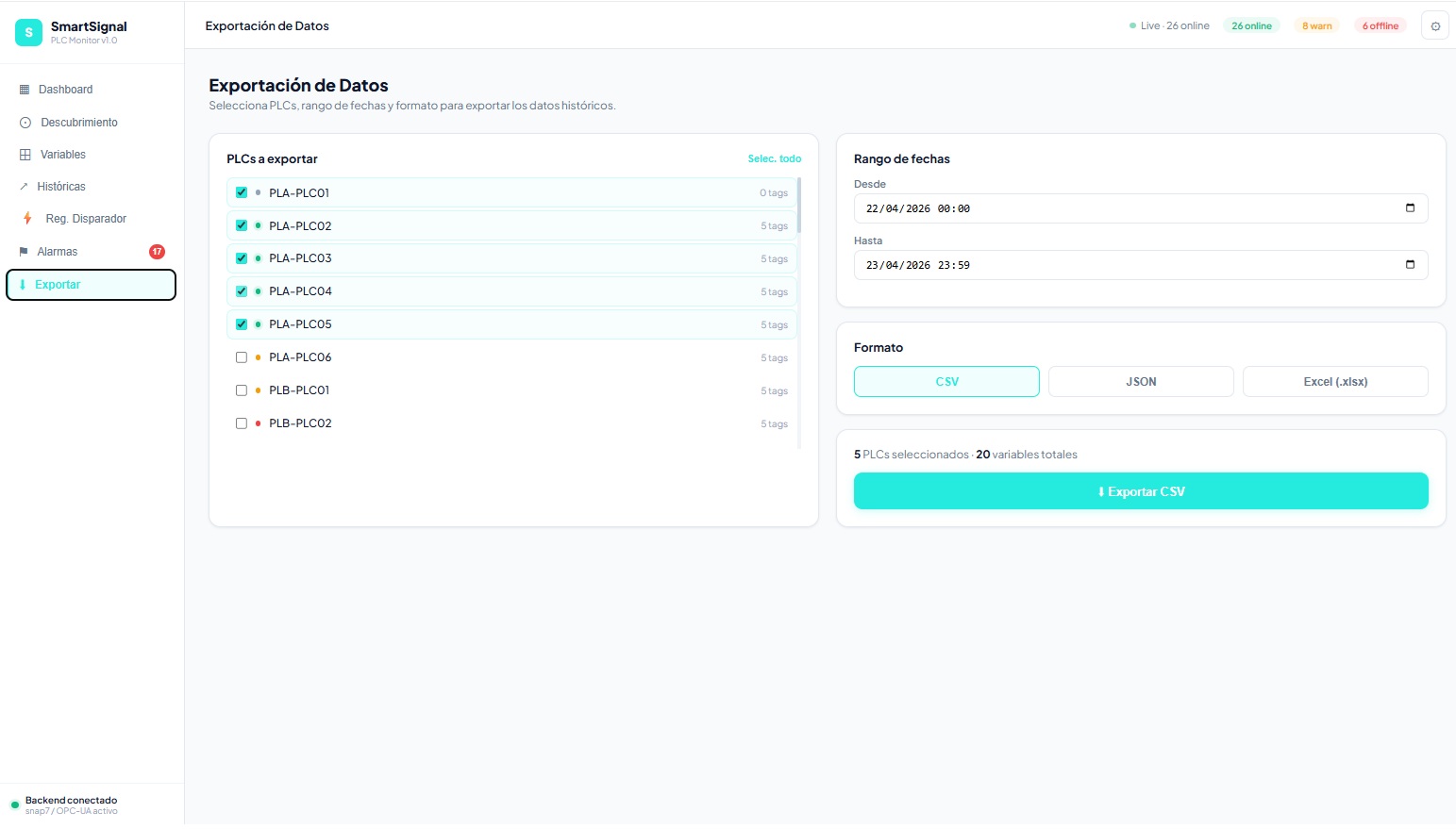Click the Exportar CSV button
This screenshot has width=1456, height=829.
point(1141,491)
